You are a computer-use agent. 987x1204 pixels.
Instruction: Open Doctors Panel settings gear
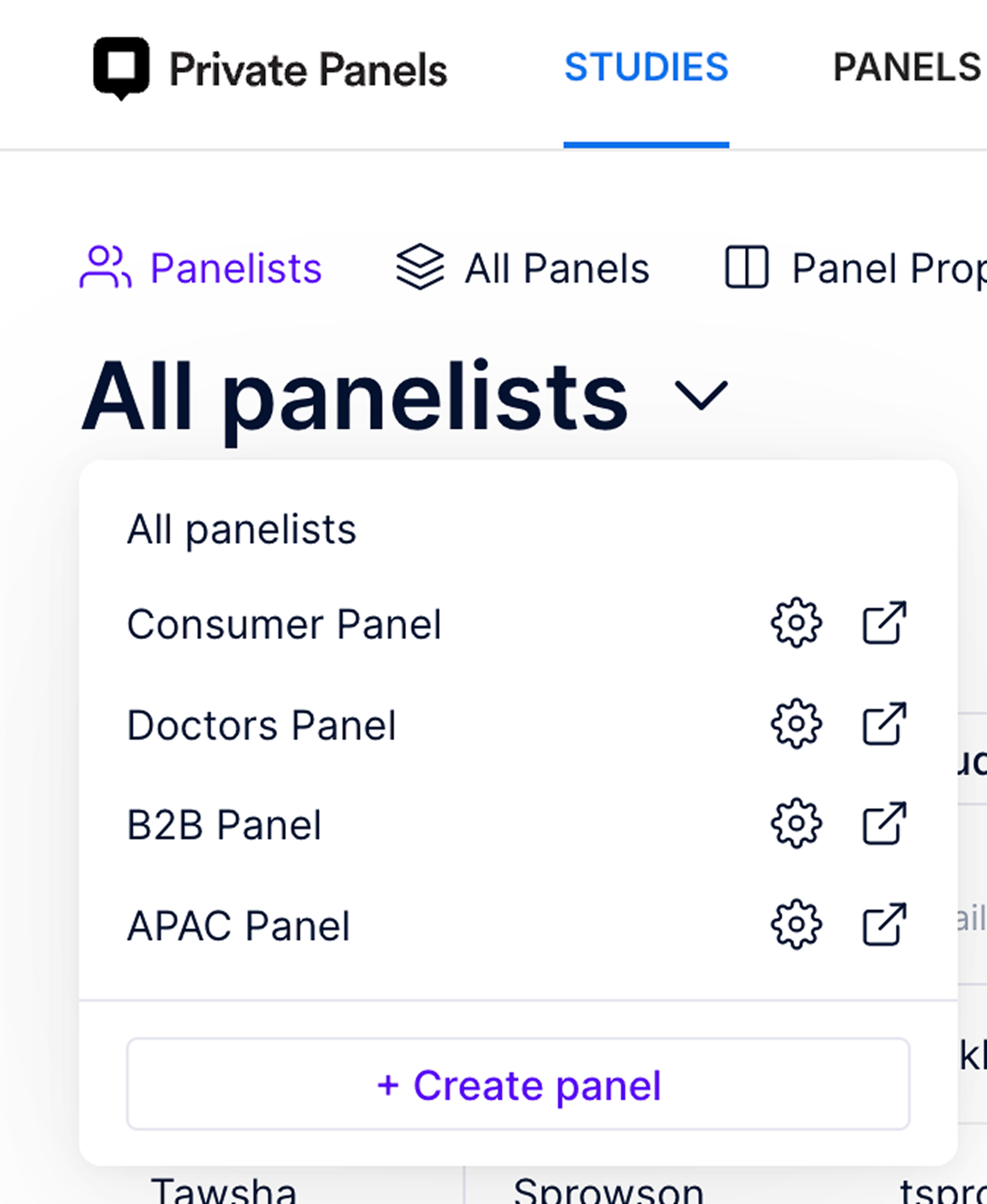796,724
